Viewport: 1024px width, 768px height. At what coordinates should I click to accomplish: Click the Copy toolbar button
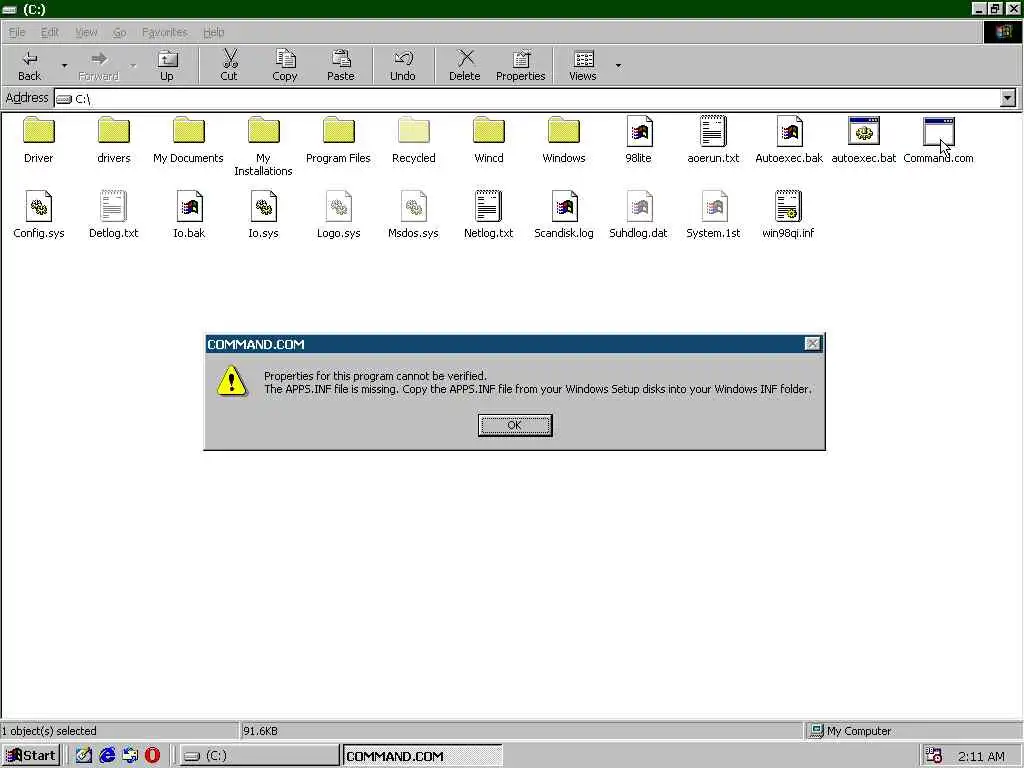tap(285, 65)
